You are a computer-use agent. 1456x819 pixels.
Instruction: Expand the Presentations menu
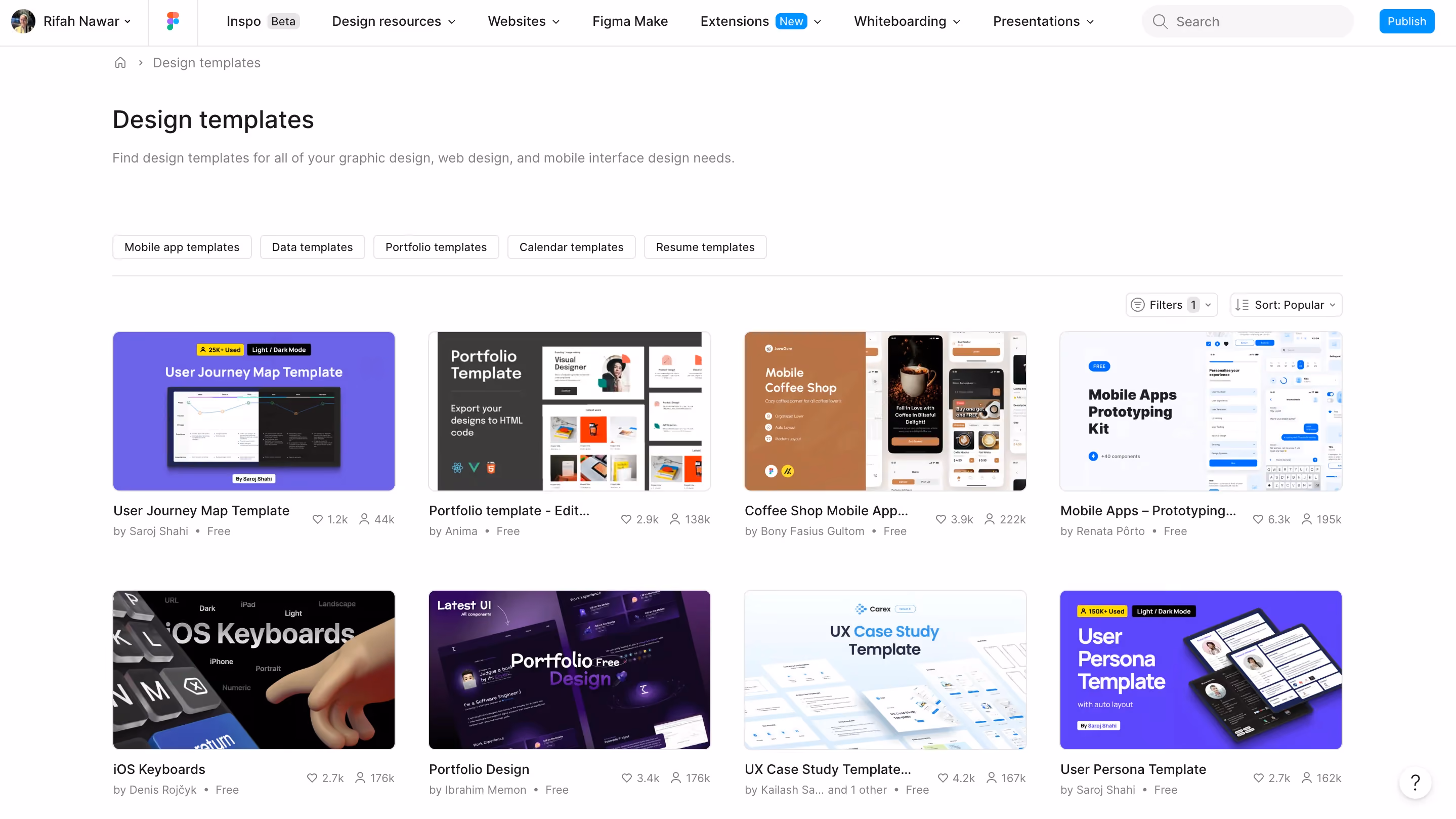pyautogui.click(x=1044, y=21)
